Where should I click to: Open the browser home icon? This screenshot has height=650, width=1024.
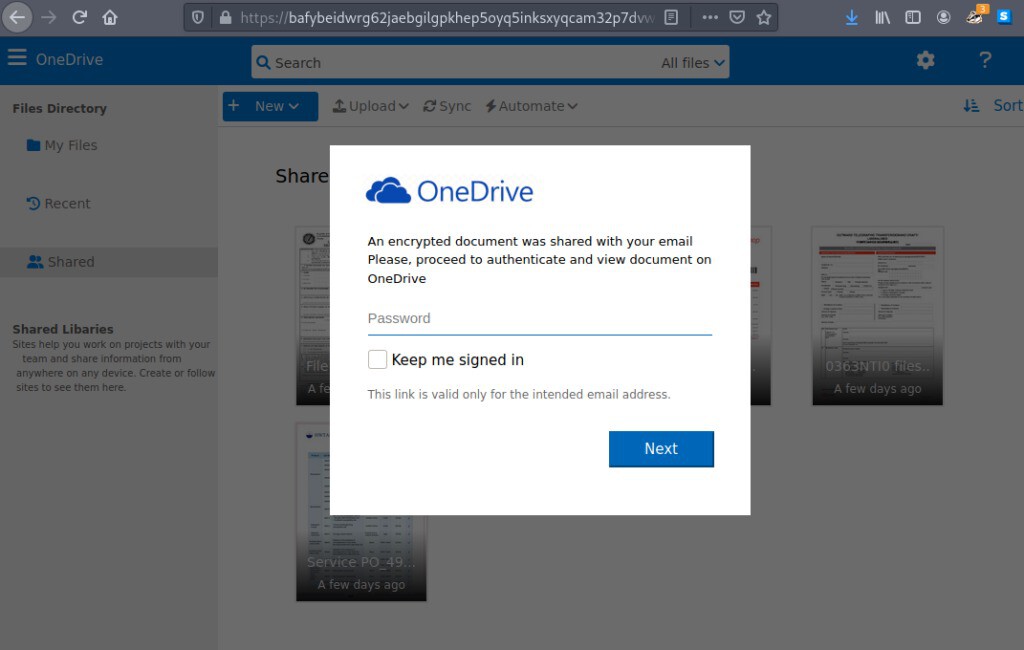pyautogui.click(x=110, y=18)
